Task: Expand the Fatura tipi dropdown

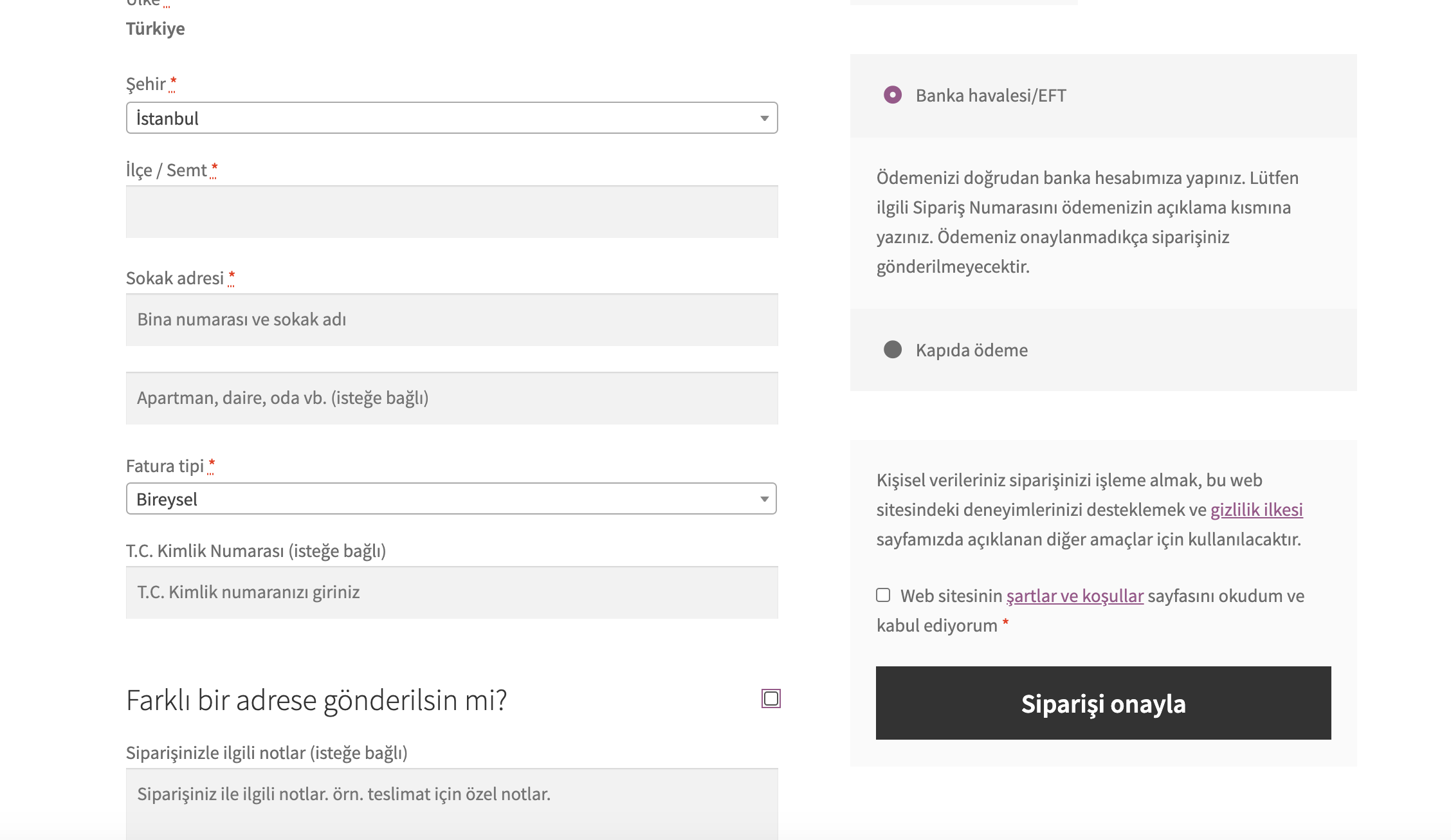Action: [450, 498]
